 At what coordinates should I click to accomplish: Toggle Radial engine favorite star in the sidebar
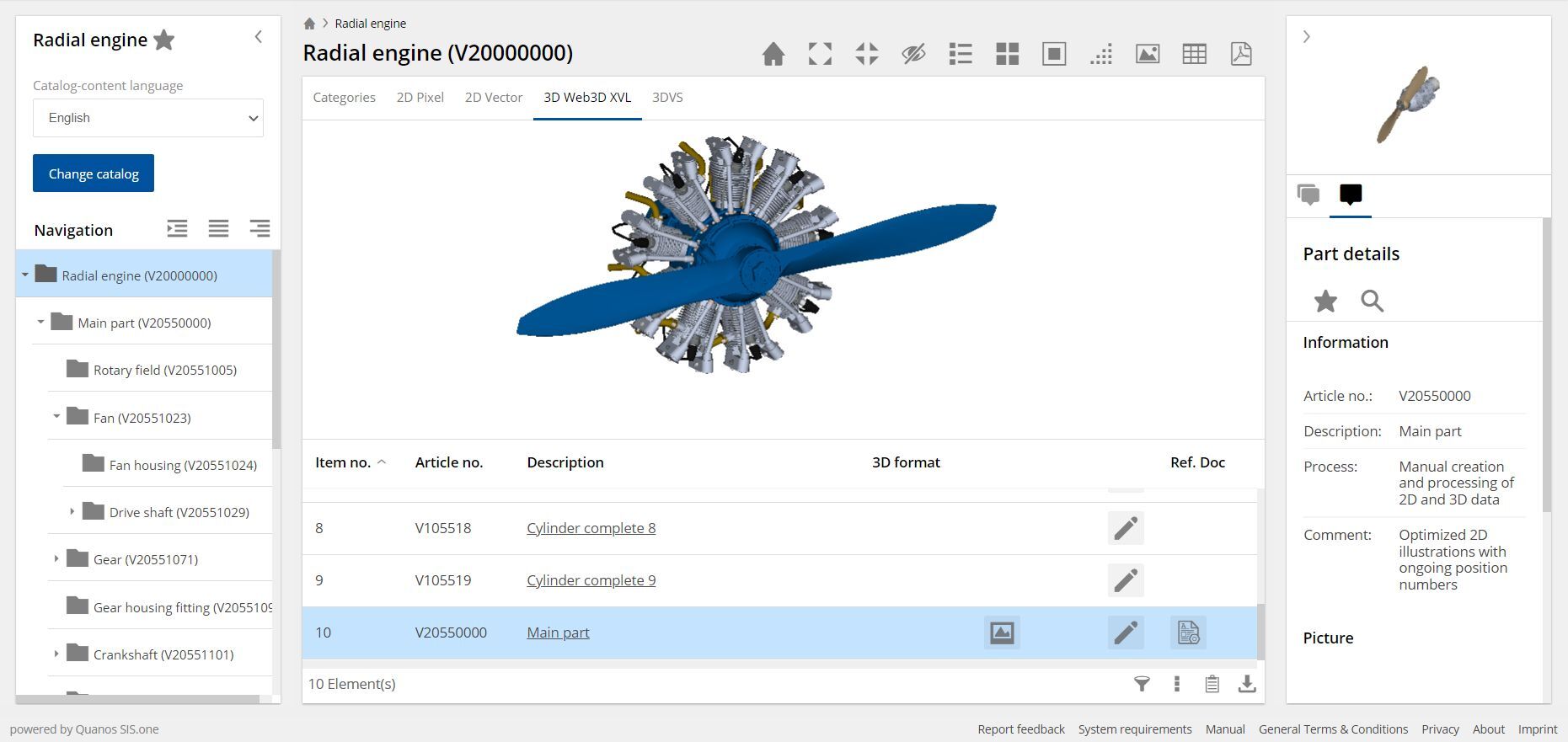click(164, 40)
